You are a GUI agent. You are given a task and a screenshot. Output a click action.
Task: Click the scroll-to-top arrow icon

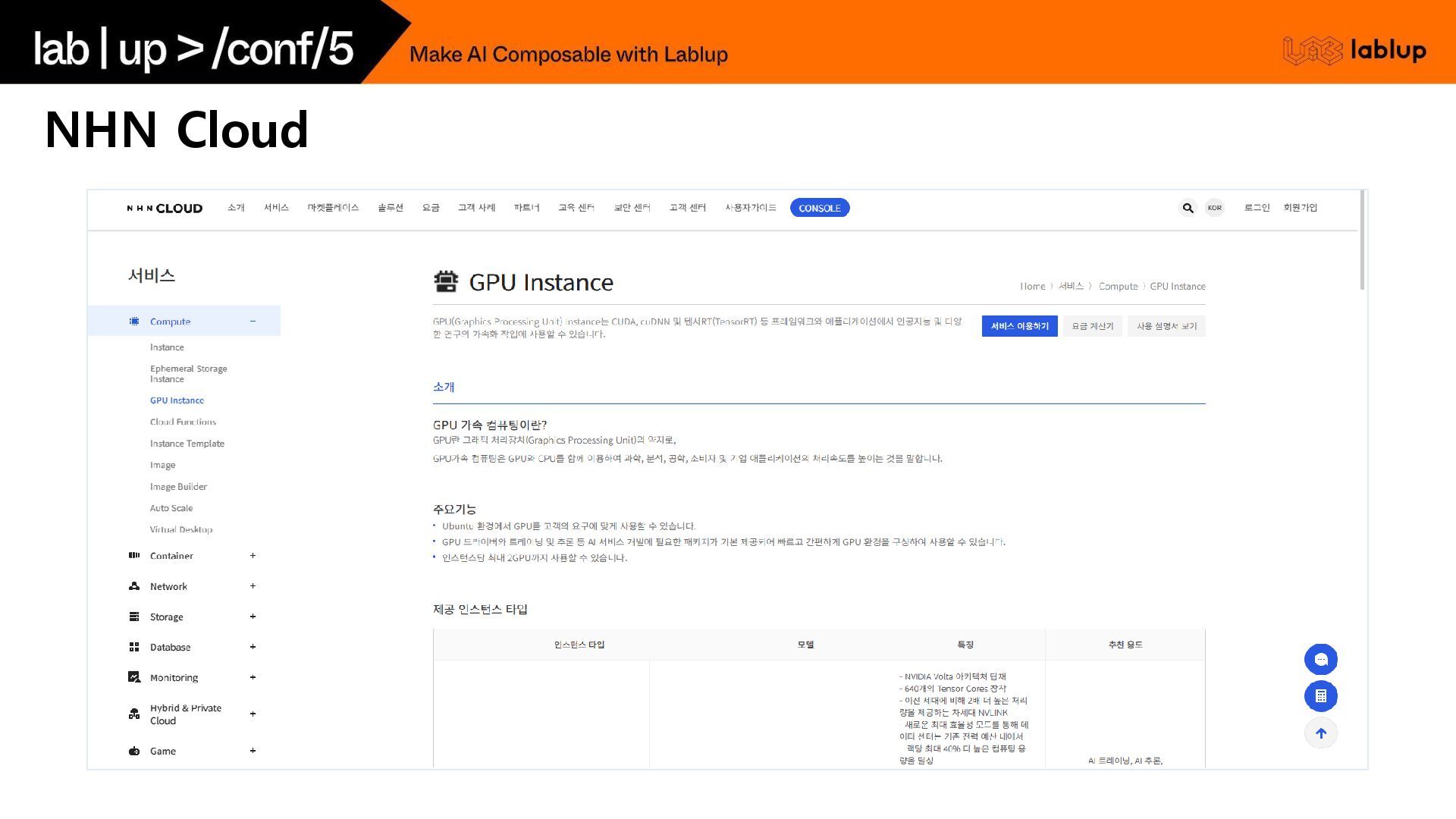pyautogui.click(x=1320, y=733)
